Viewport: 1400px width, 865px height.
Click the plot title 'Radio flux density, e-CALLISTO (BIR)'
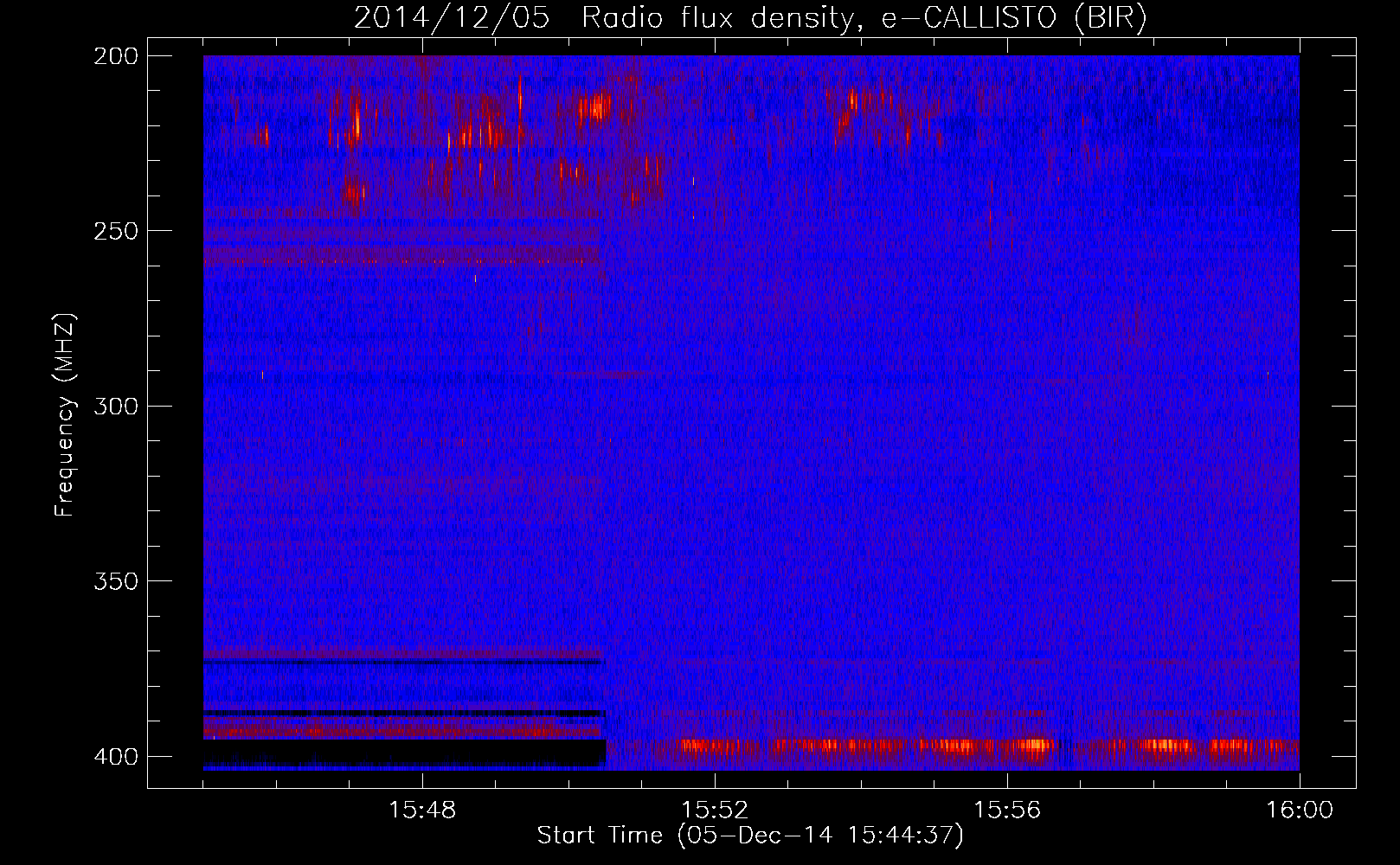click(864, 17)
